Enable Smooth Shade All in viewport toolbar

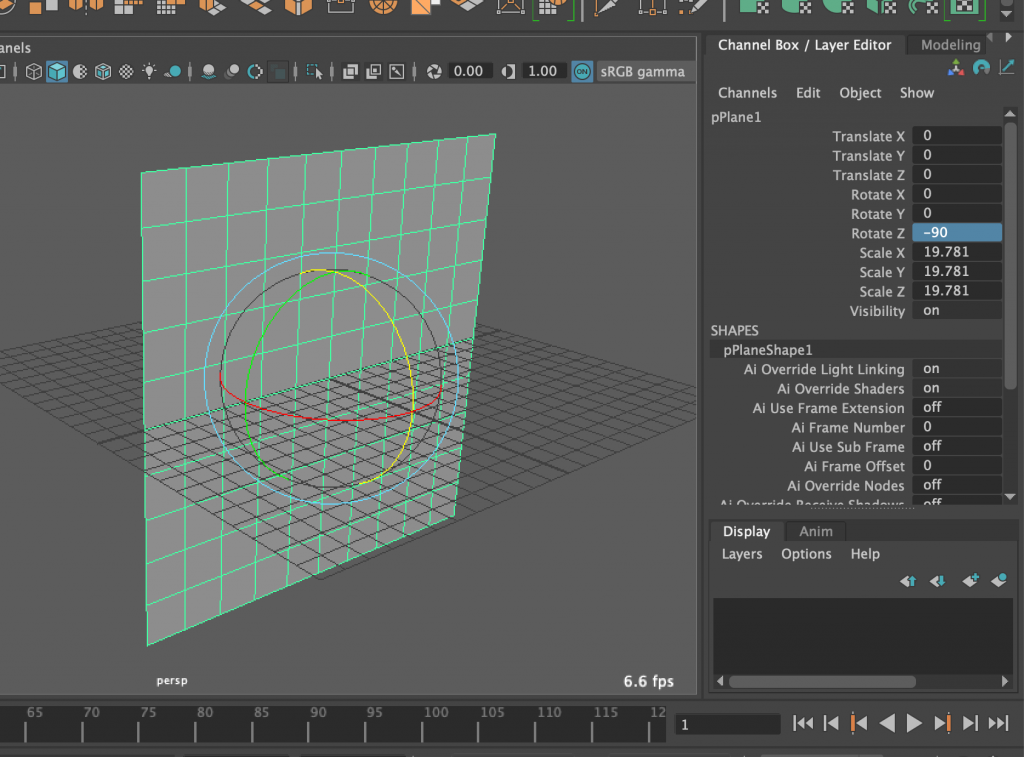(58, 71)
